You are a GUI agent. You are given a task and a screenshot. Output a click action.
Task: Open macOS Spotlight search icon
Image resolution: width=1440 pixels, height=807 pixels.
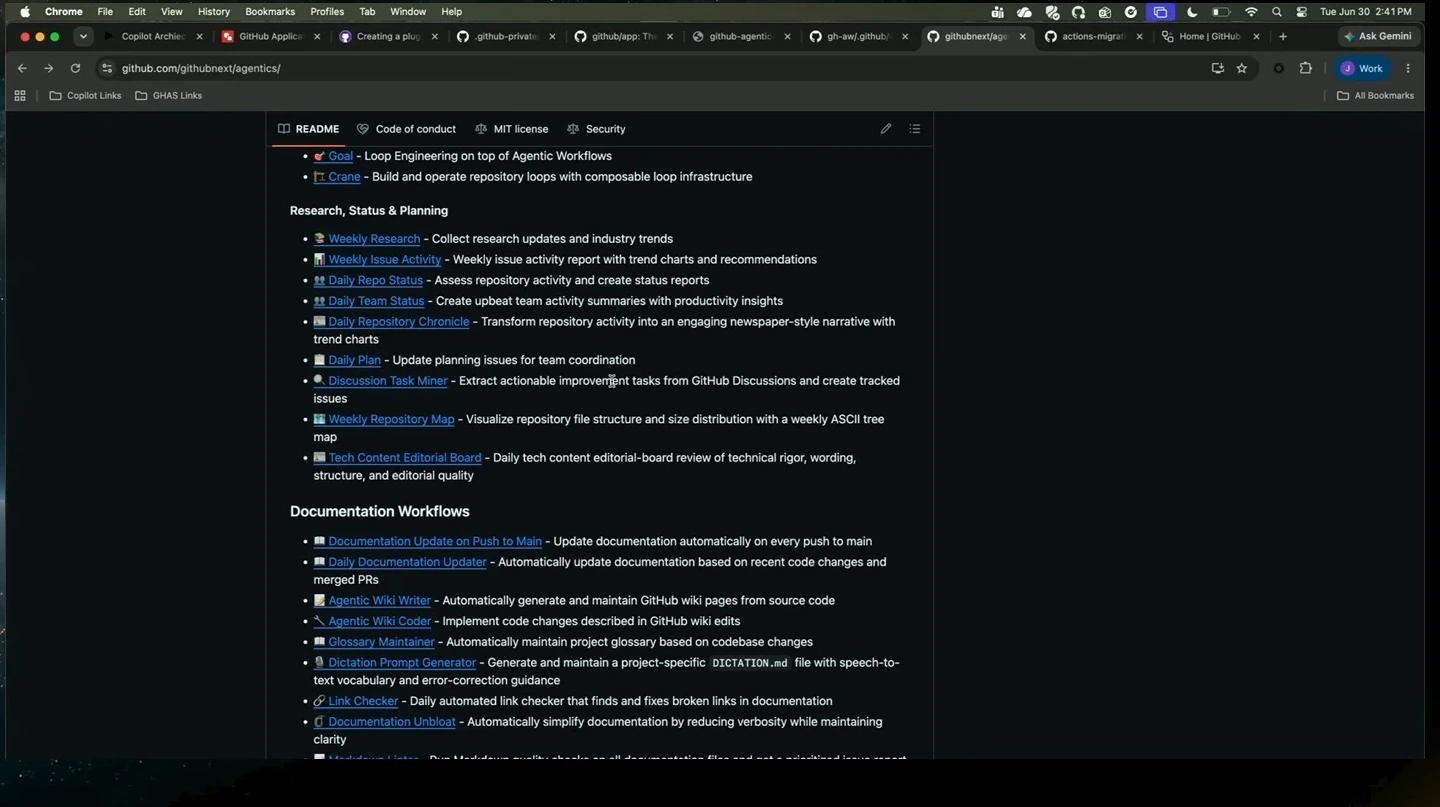1277,12
